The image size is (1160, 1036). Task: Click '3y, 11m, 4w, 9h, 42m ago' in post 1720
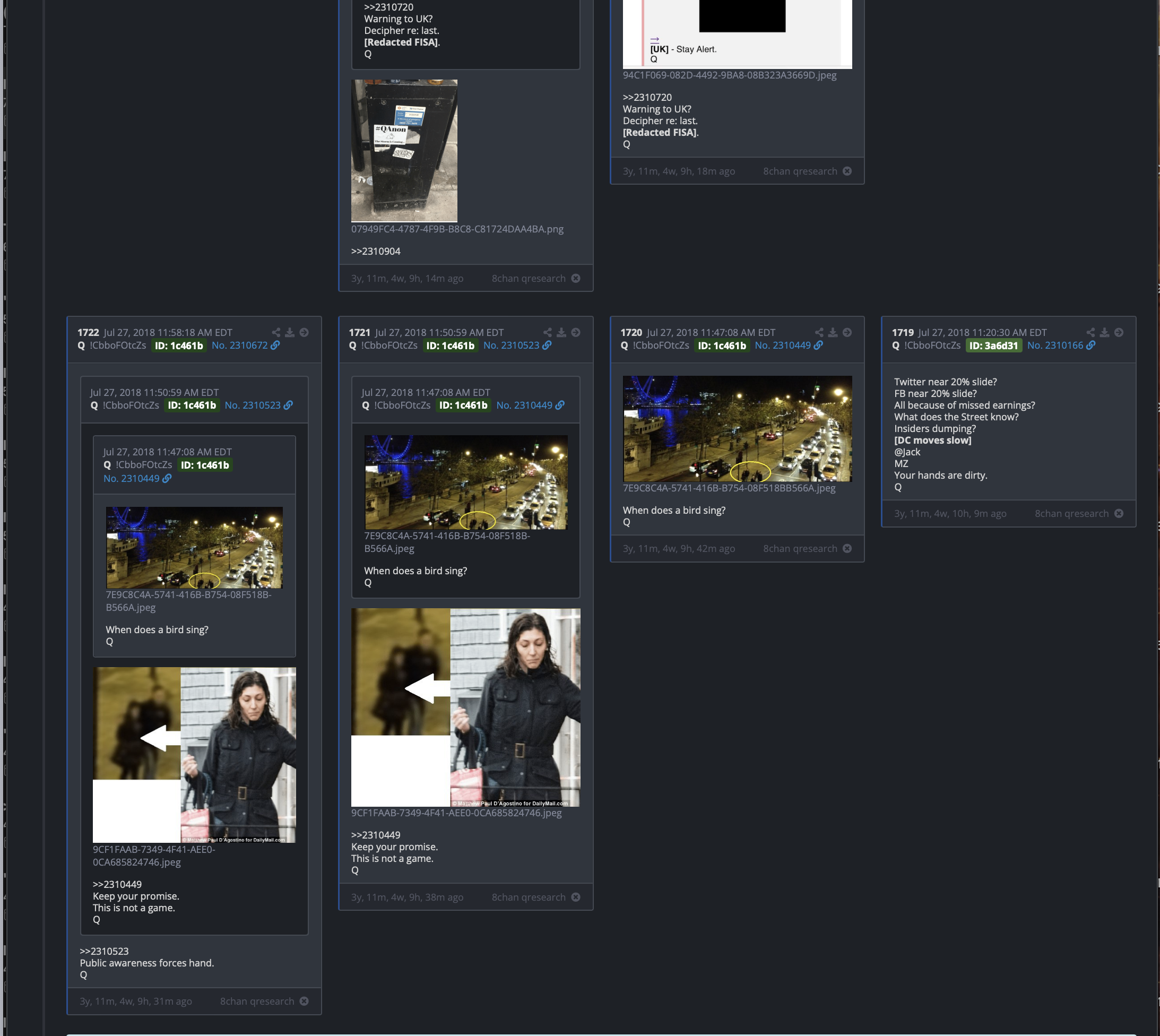(679, 549)
